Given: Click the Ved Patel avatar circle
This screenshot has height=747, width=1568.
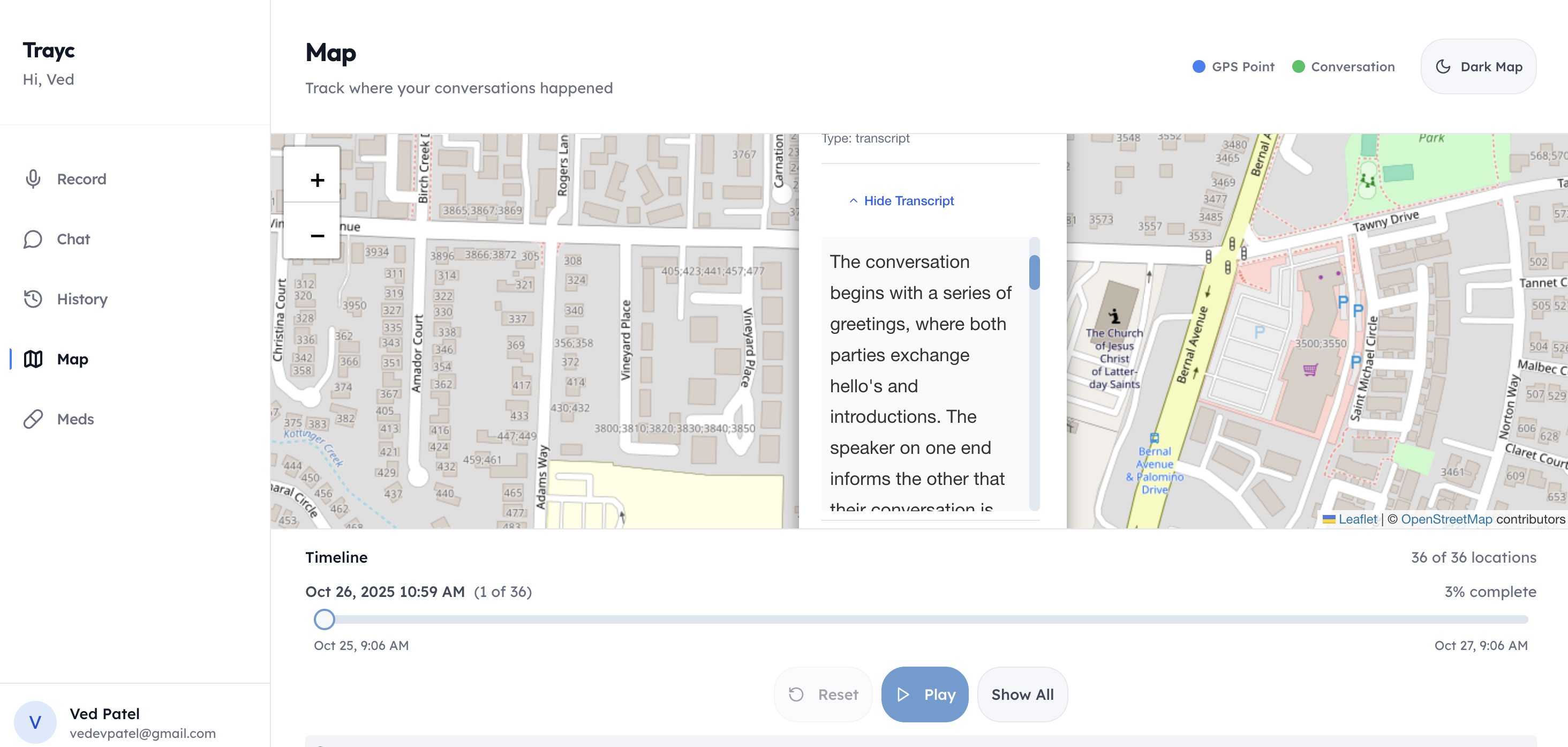Looking at the screenshot, I should point(35,722).
